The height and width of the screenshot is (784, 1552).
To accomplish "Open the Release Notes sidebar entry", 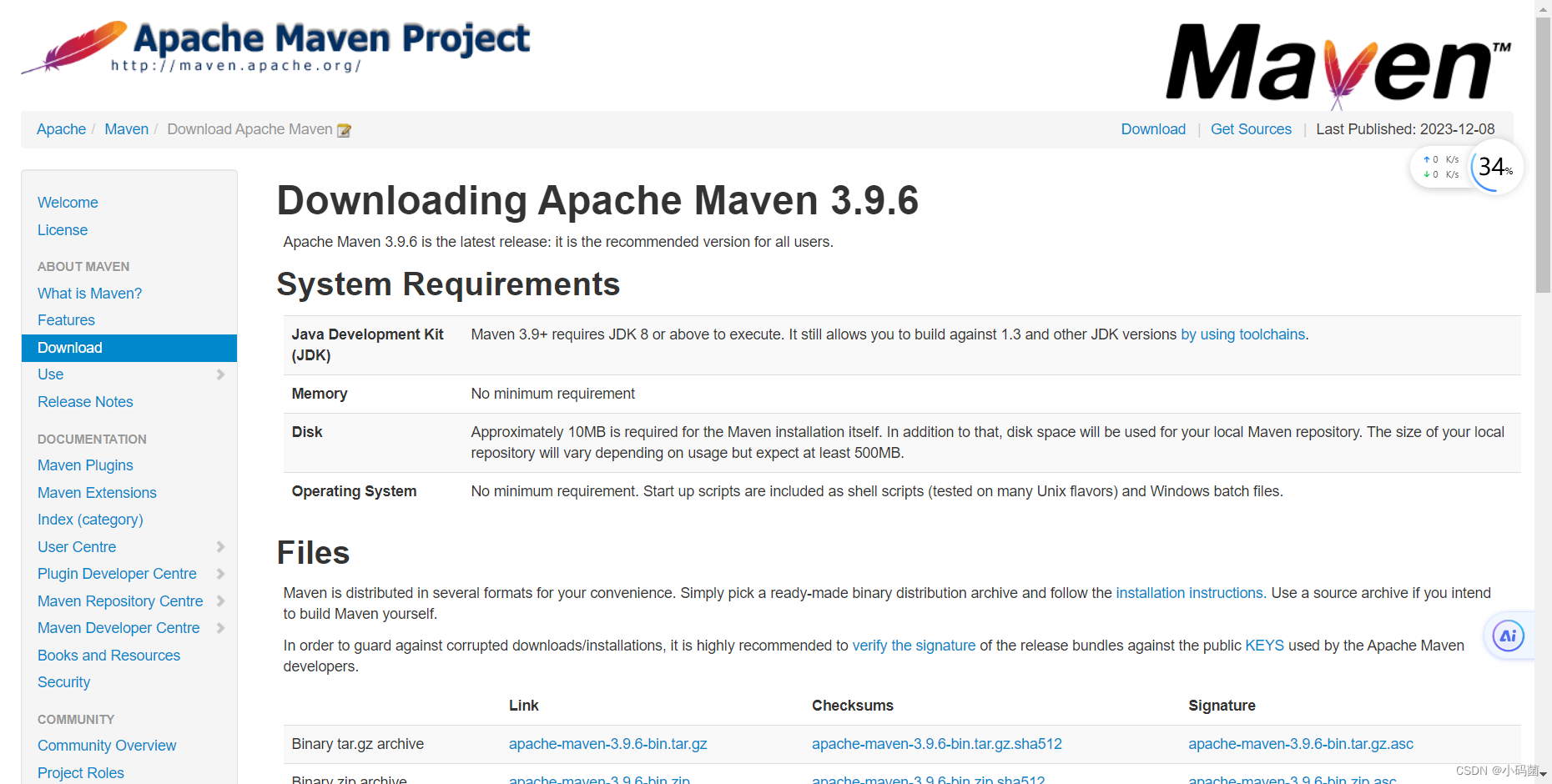I will pos(85,401).
